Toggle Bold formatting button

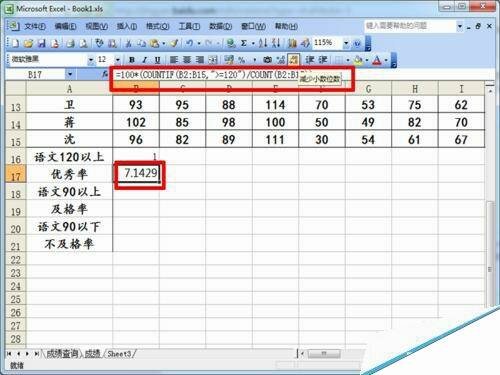[x=132, y=60]
